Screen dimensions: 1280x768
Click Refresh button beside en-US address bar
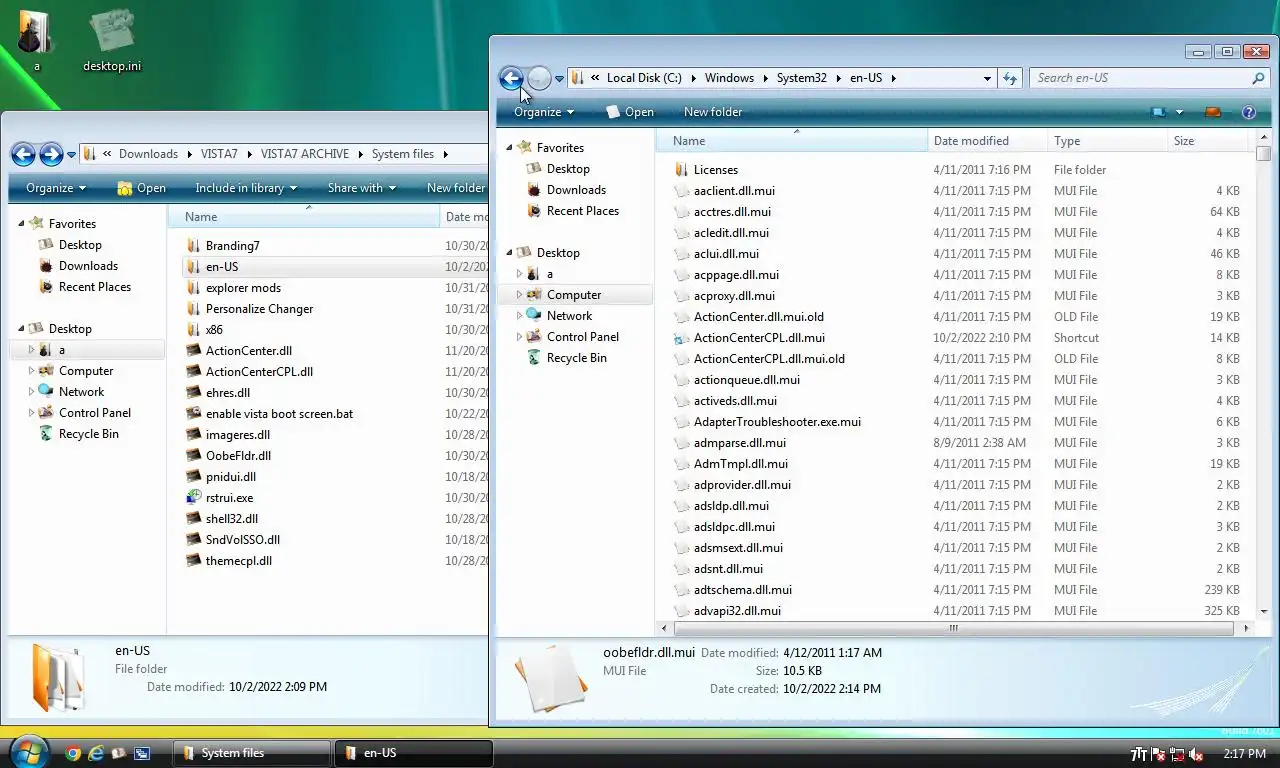click(x=1010, y=78)
